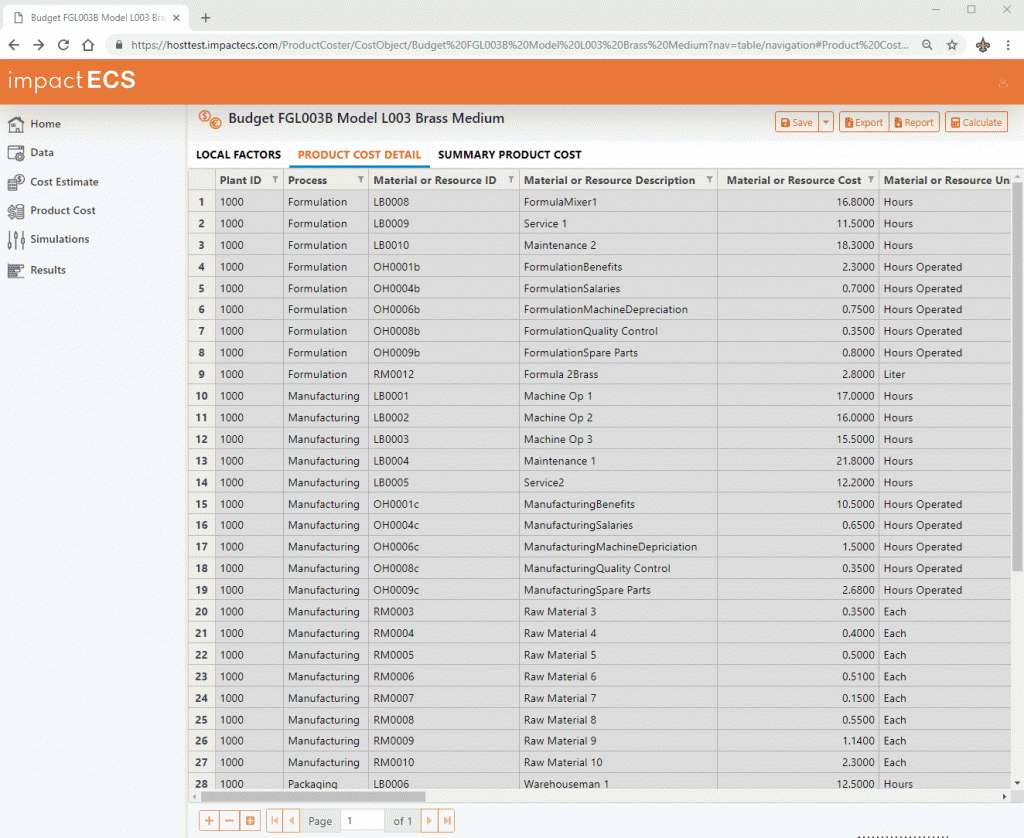Screen dimensions: 1024x838
Task: Click the fleur-de-lis extension icon
Action: (983, 45)
